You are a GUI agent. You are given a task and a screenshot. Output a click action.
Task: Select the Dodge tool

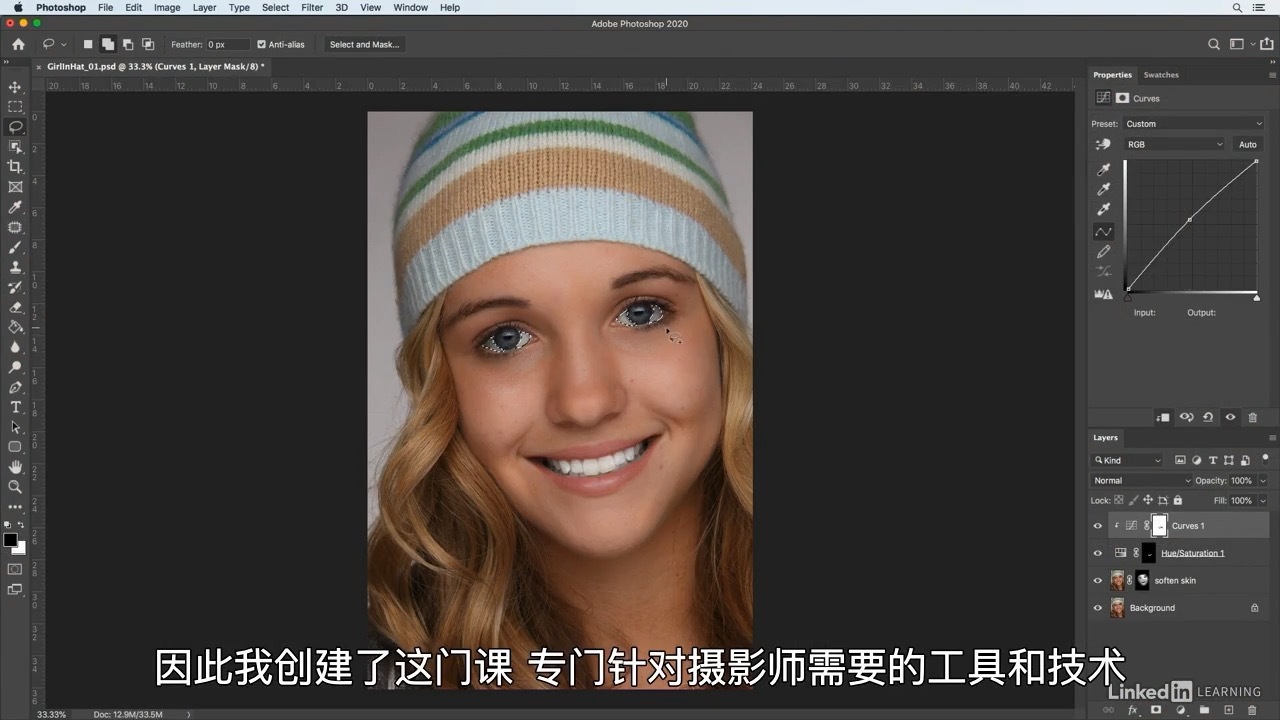(x=15, y=367)
